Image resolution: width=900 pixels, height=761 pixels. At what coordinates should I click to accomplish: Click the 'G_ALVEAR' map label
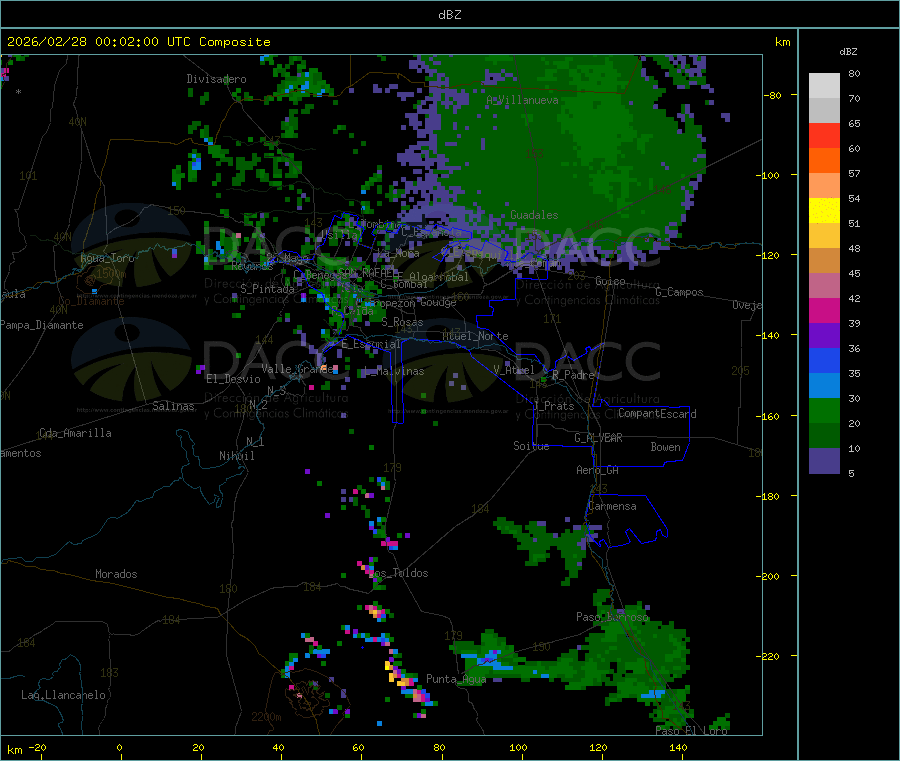(598, 438)
